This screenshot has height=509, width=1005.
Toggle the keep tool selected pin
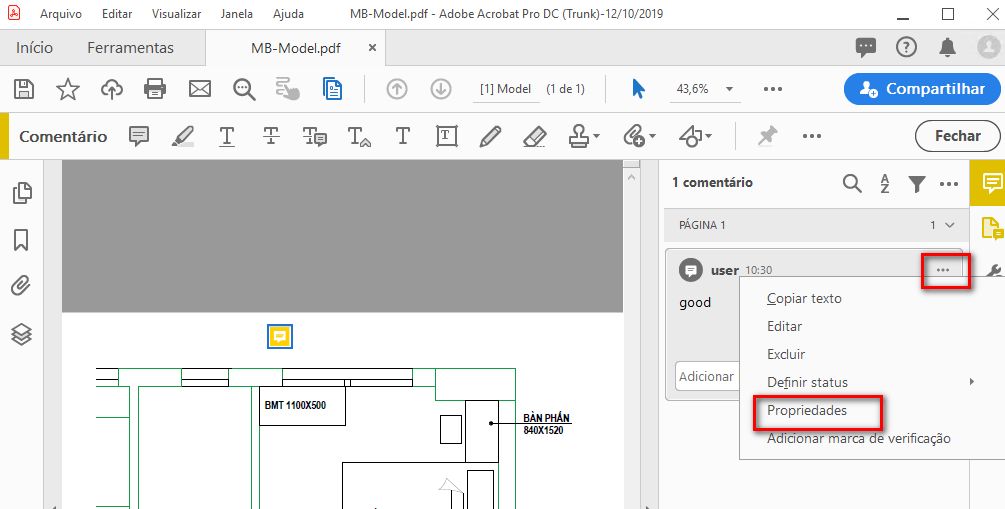coord(767,136)
